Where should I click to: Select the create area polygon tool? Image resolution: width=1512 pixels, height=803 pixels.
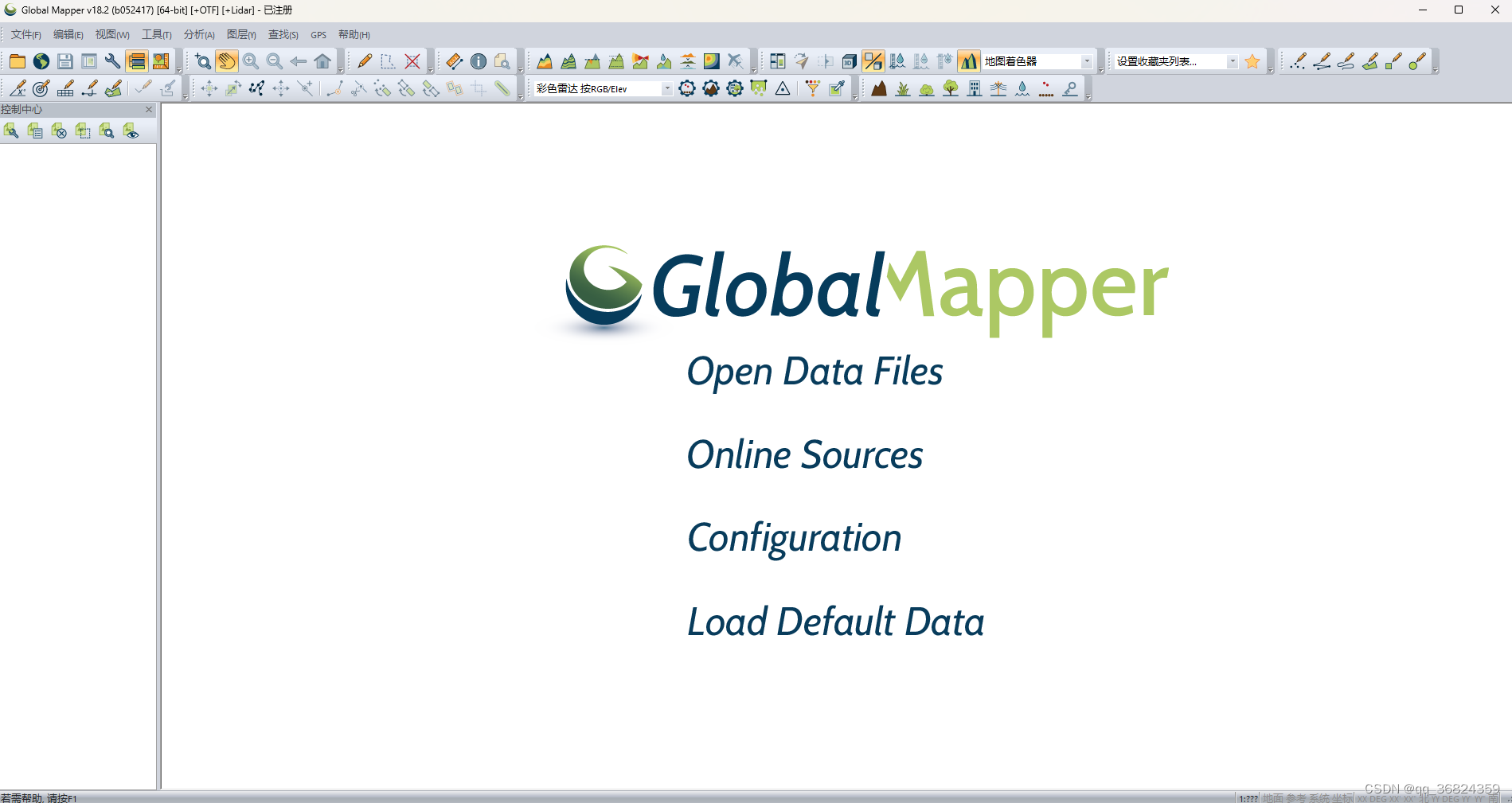[x=1369, y=61]
